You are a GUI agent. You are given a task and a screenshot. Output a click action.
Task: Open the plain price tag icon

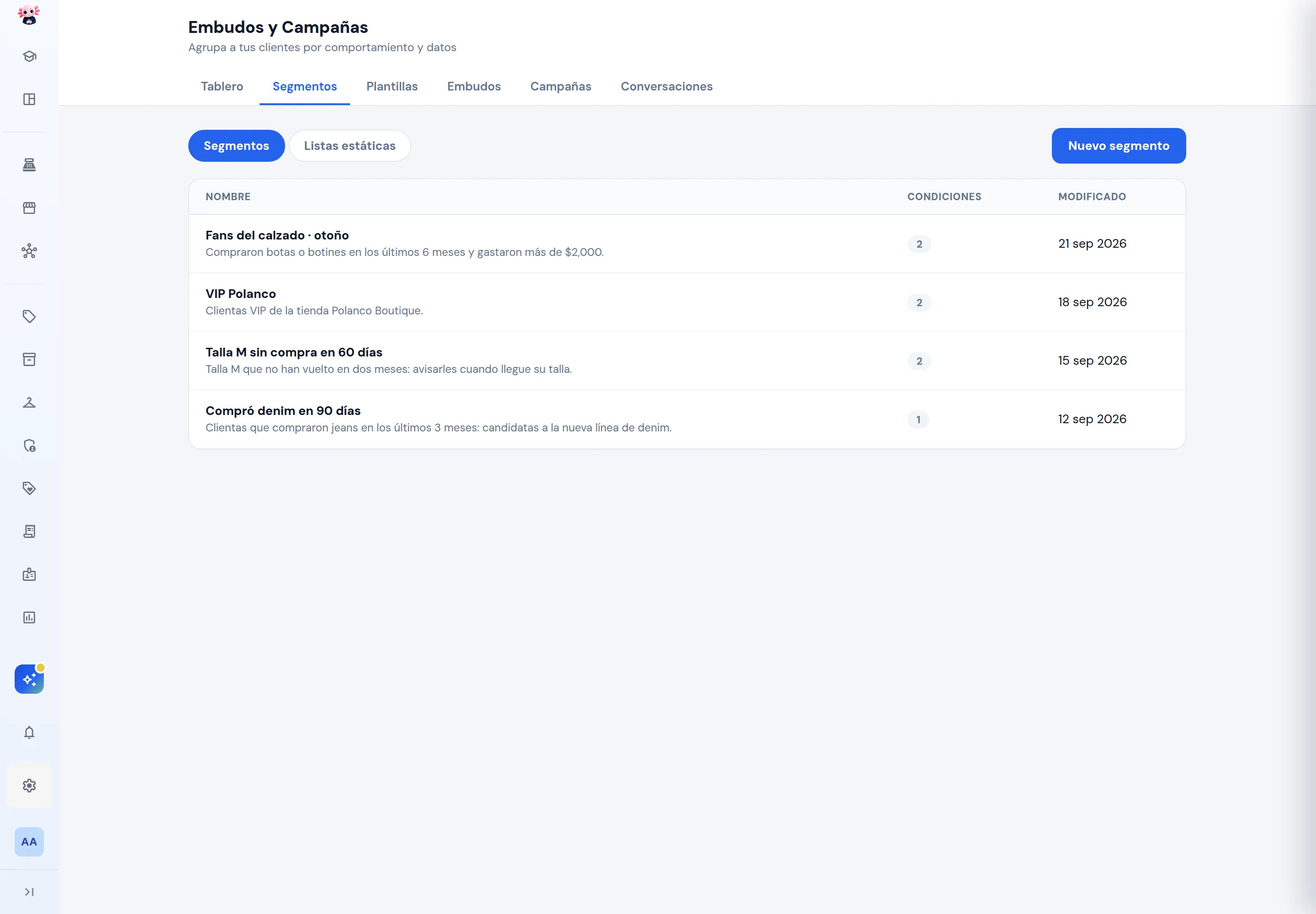coord(29,317)
